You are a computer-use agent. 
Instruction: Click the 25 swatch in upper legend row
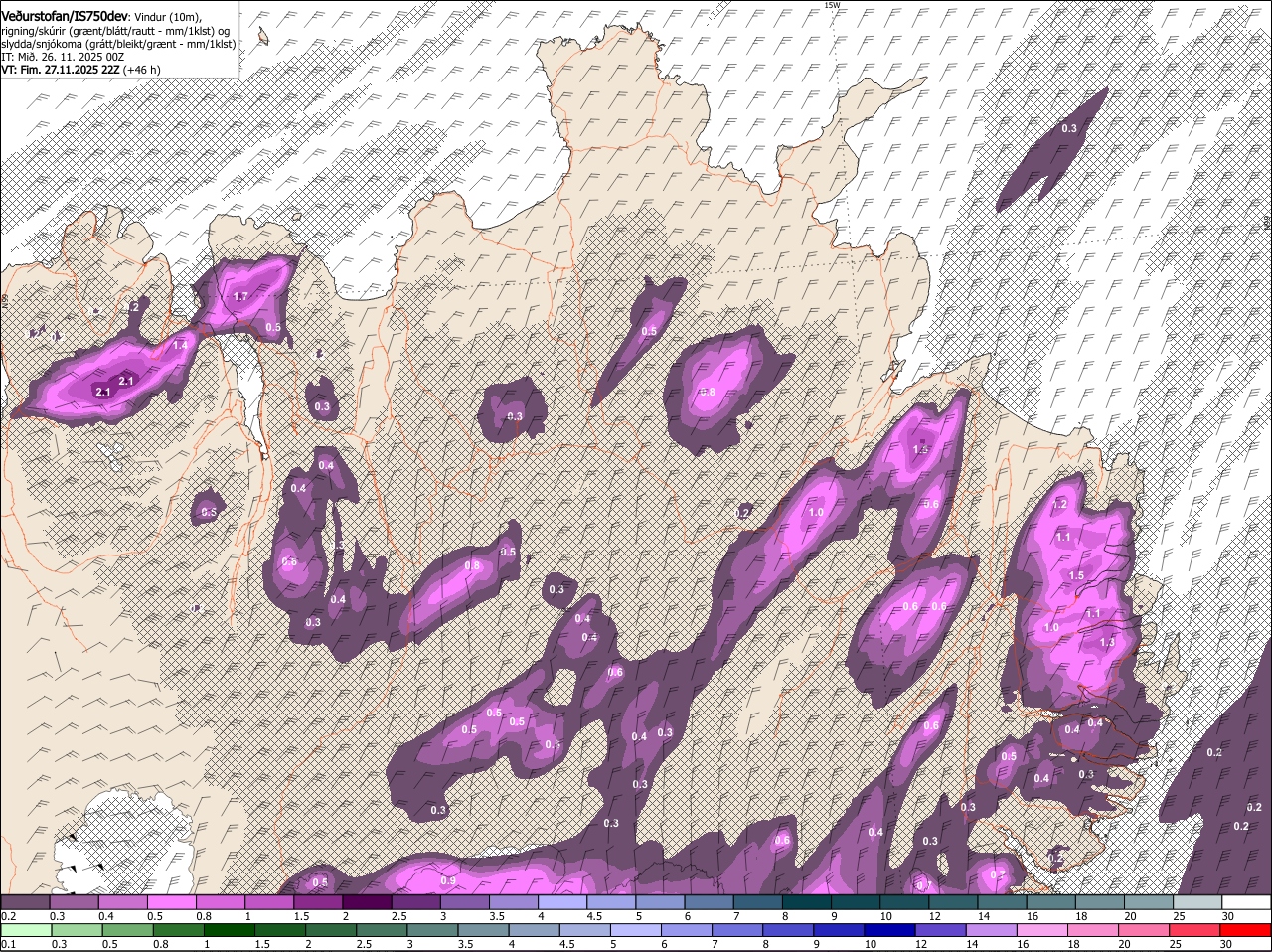coord(1196,902)
